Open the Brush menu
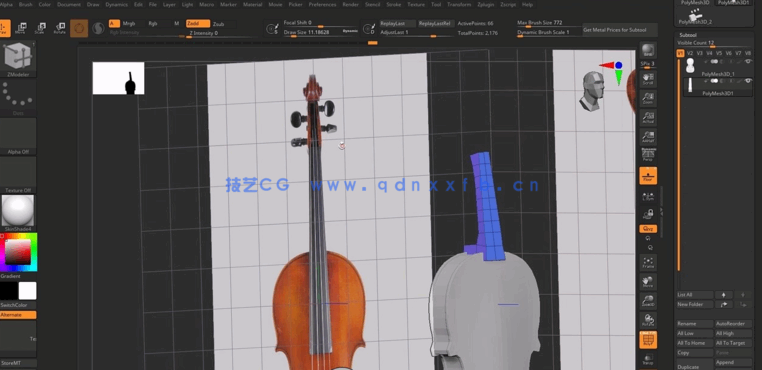 25,4
